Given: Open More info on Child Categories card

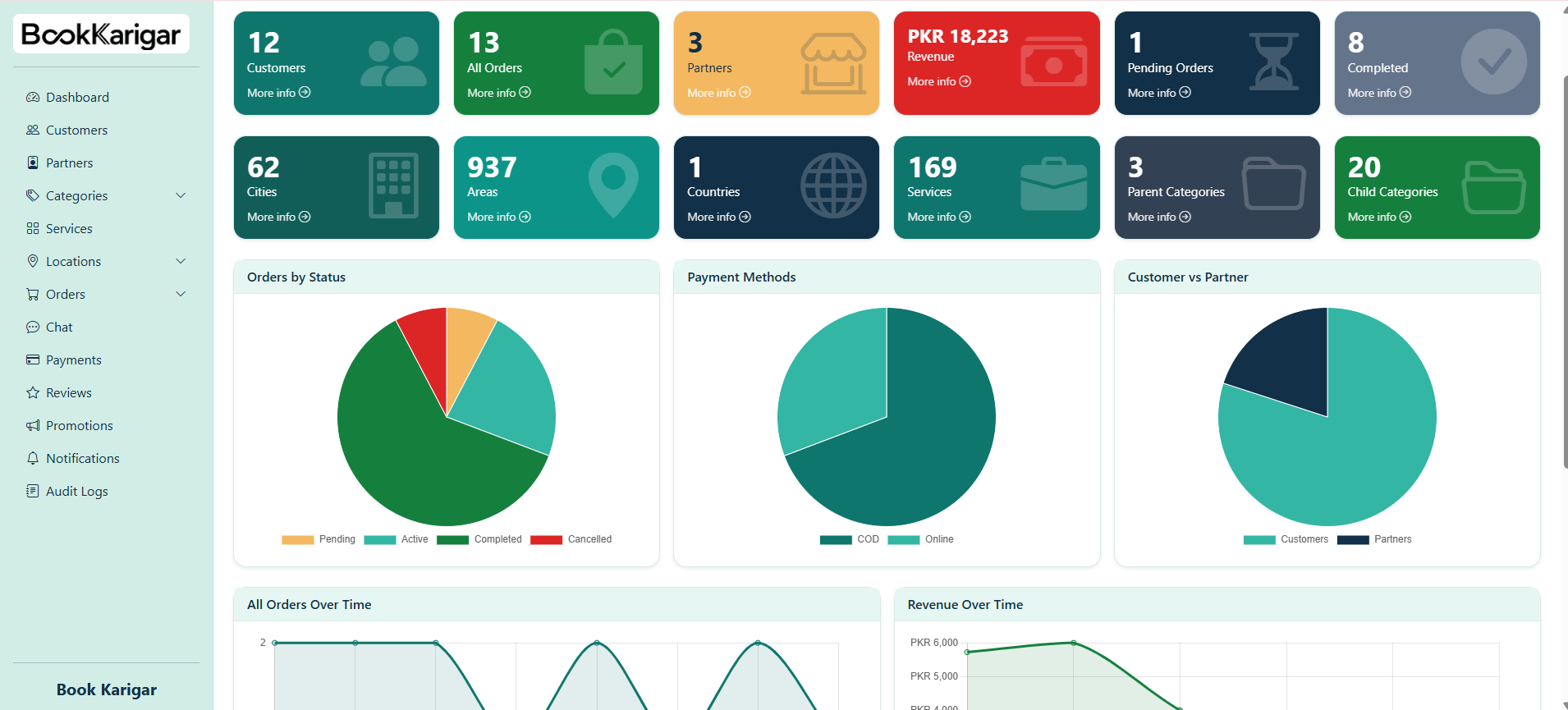Looking at the screenshot, I should (x=1379, y=217).
